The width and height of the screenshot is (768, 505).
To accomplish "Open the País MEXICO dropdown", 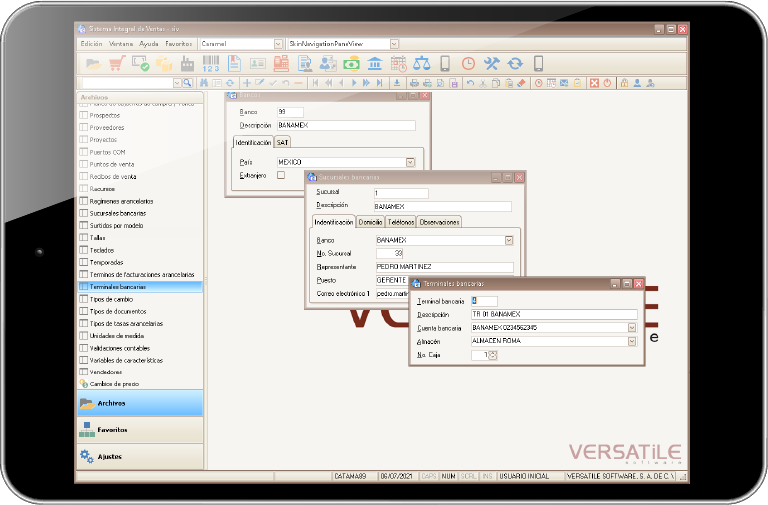I will [410, 162].
